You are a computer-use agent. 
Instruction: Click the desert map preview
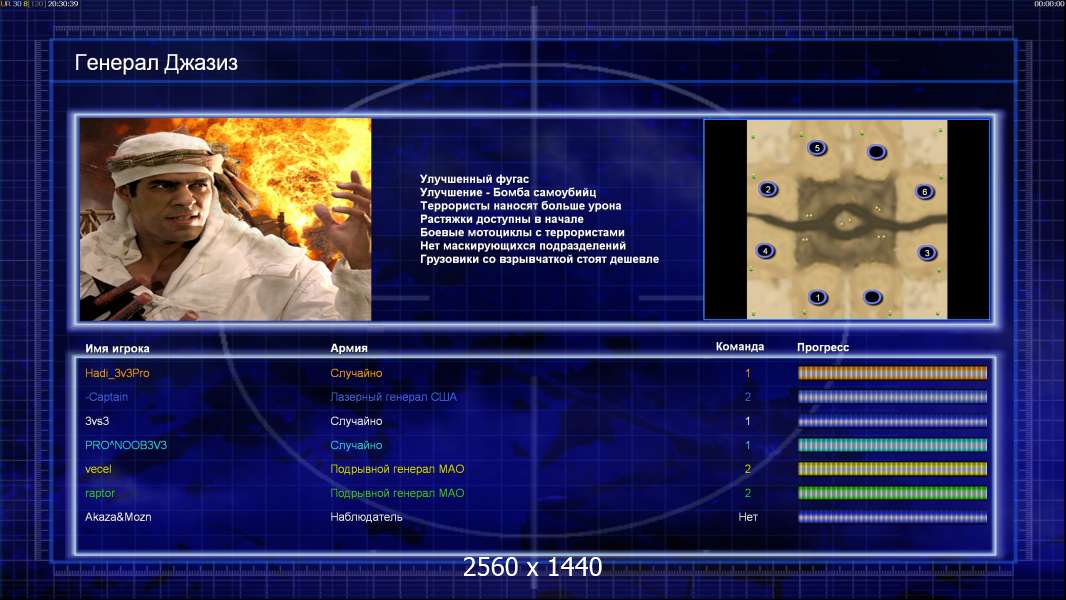tap(846, 219)
